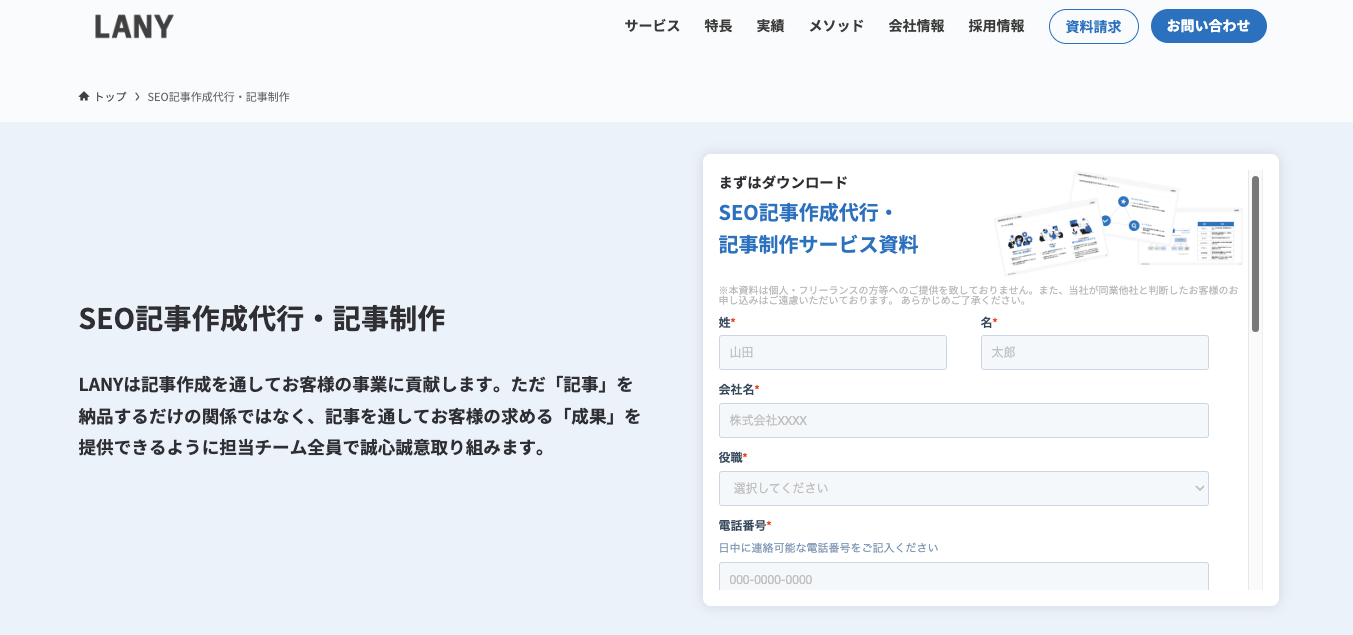
Task: Click the chevron on 選択してください dropdown
Action: point(1197,488)
